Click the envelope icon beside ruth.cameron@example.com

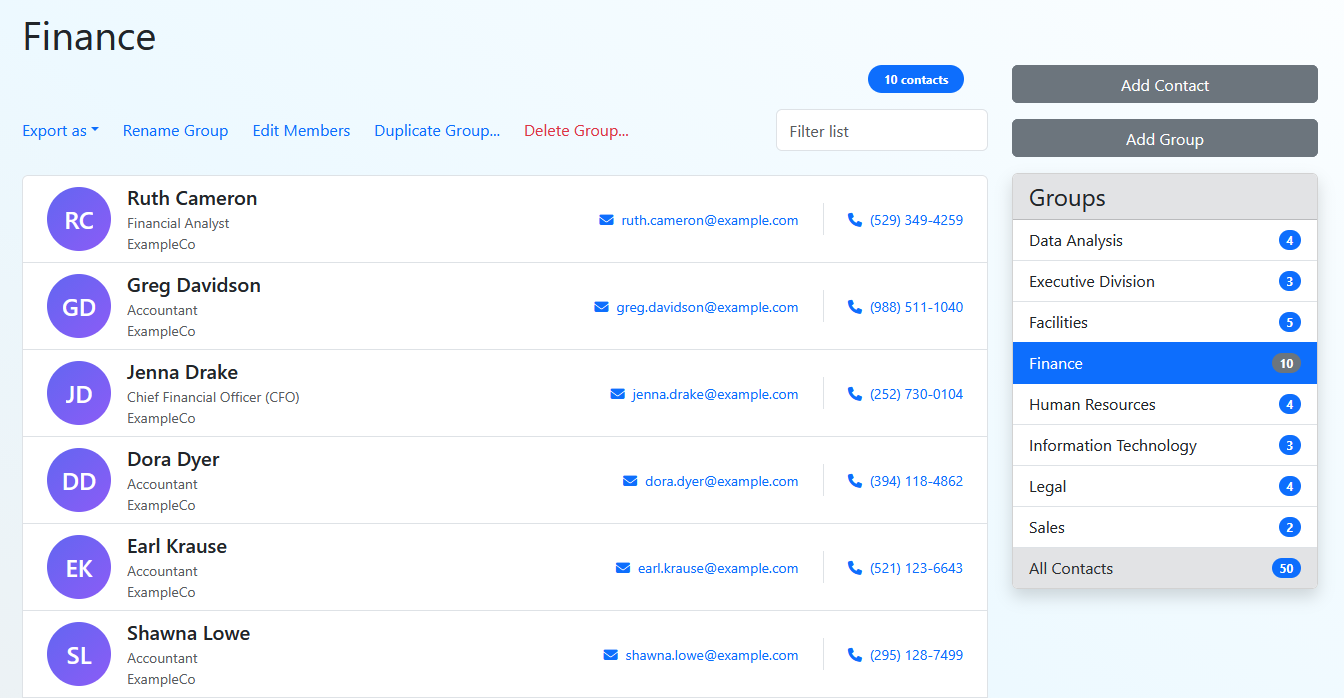[x=606, y=220]
